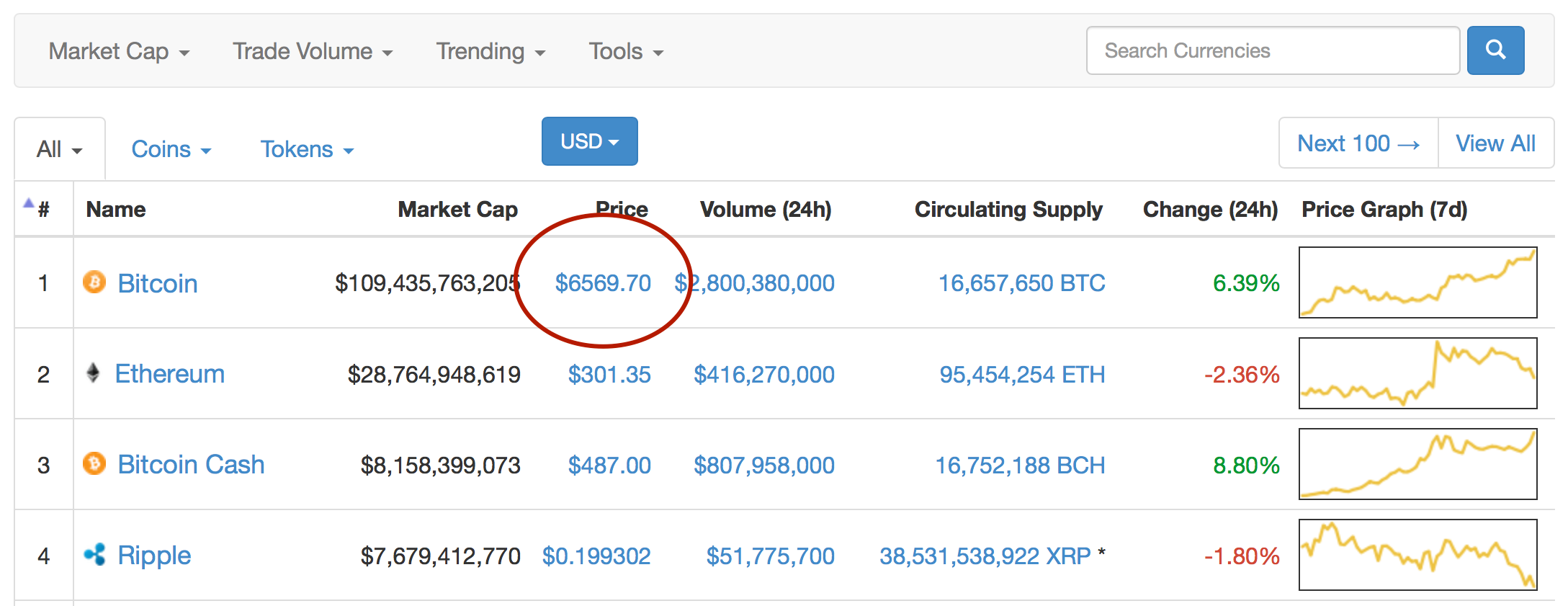Image resolution: width=1568 pixels, height=606 pixels.
Task: Click Ethereum volume $416,270,000
Action: pyautogui.click(x=764, y=375)
